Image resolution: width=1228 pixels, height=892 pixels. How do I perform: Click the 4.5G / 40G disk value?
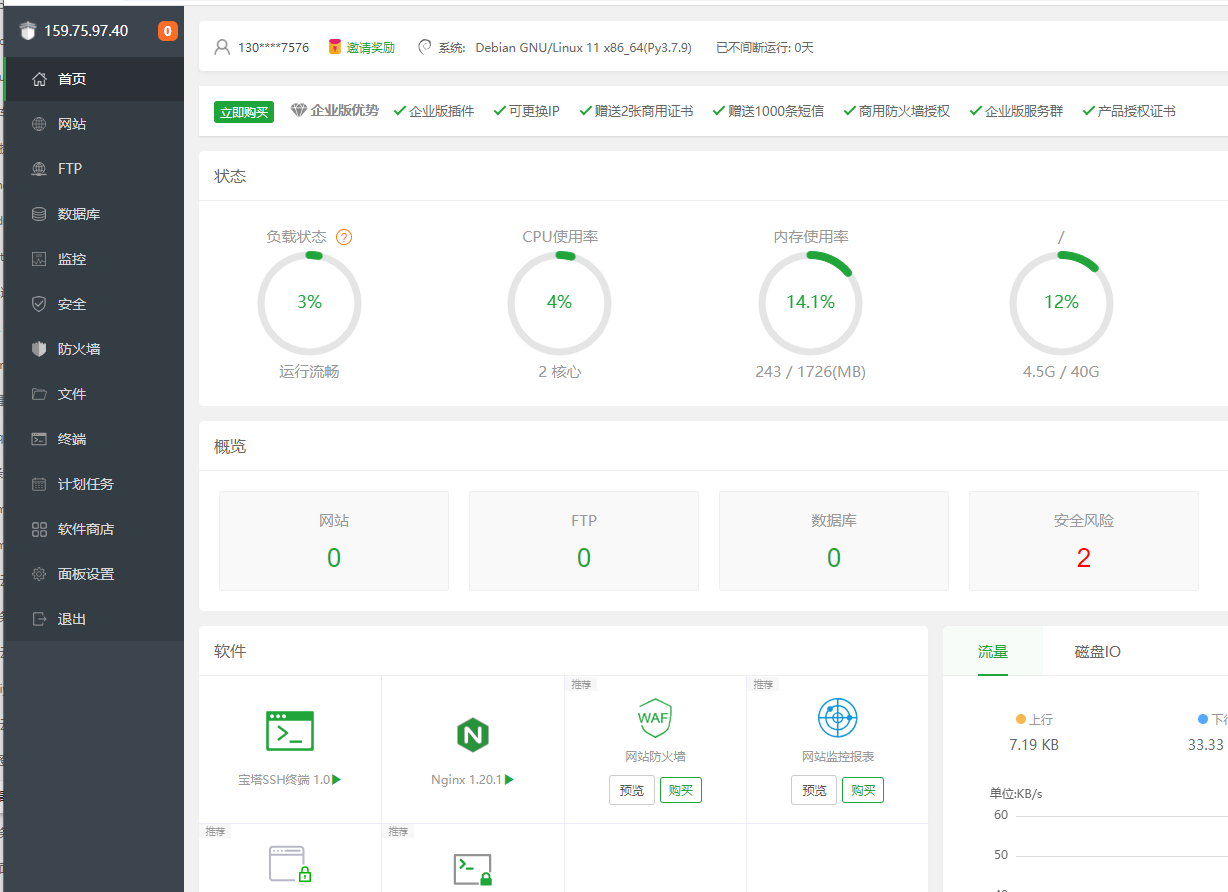coord(1061,372)
